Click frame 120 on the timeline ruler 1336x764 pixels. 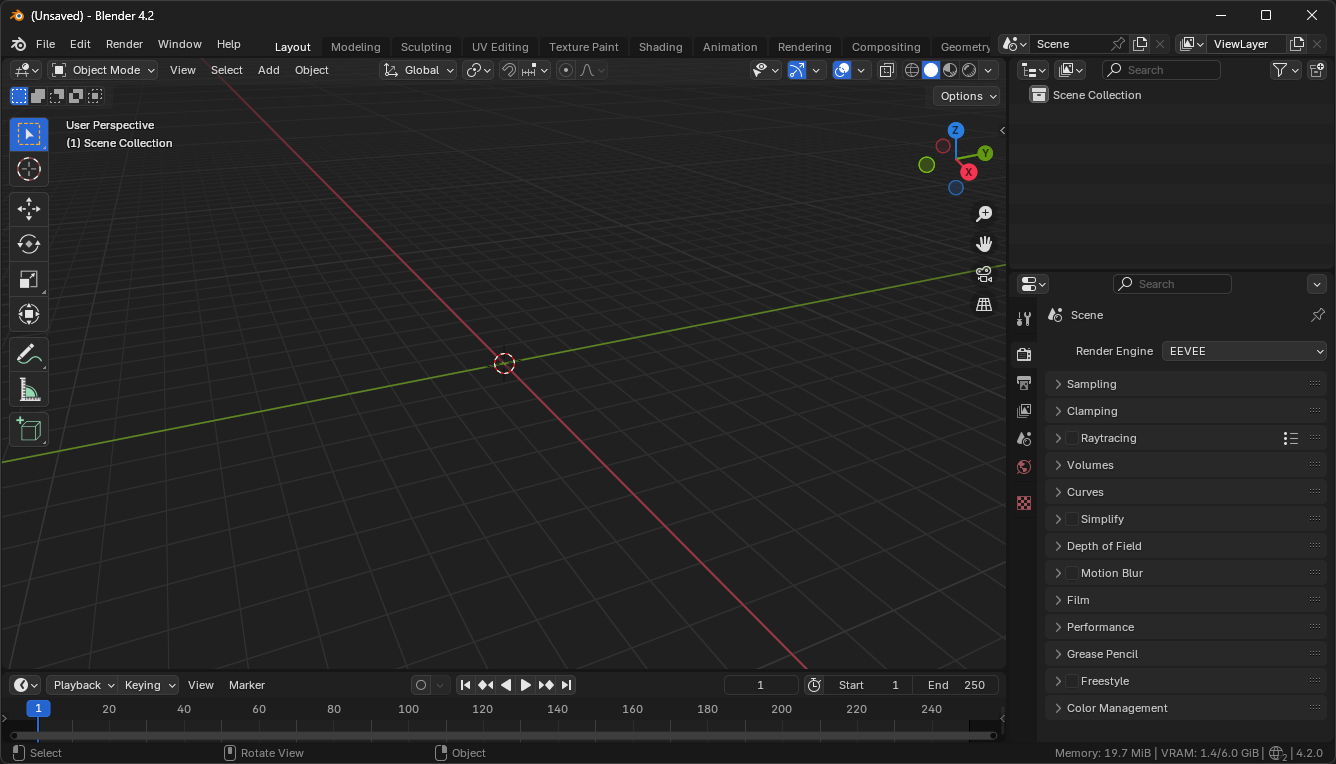click(483, 709)
